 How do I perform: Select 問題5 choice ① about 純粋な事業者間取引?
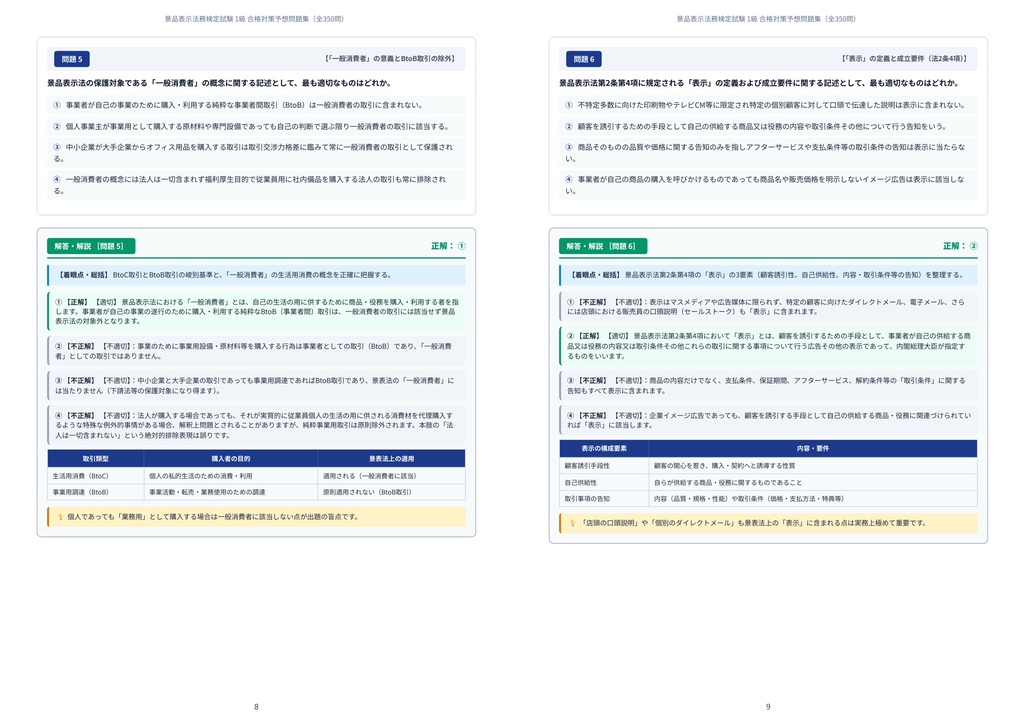click(256, 105)
